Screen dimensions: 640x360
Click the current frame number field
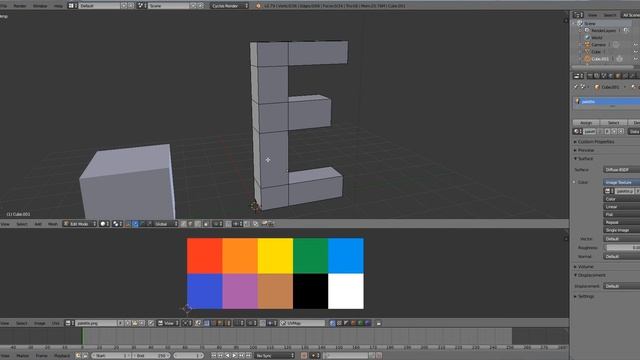189,356
